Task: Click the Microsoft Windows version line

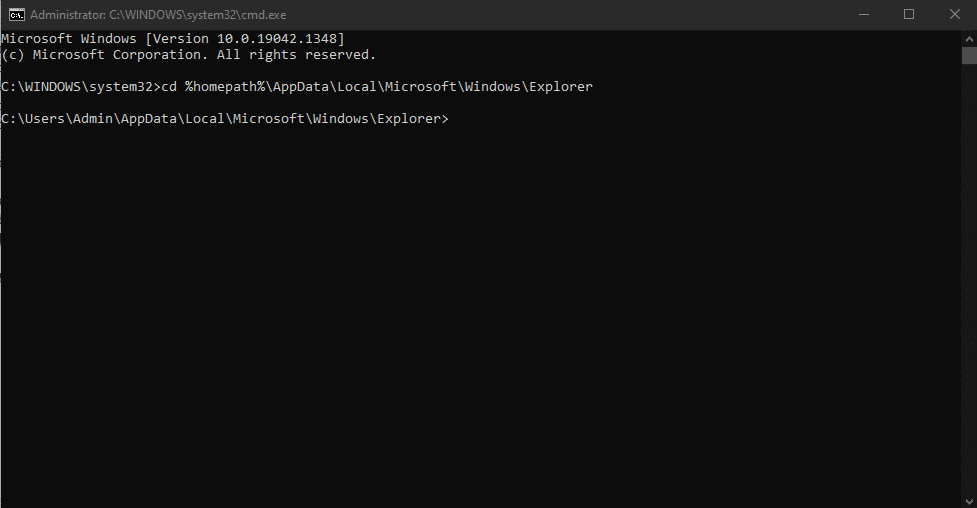Action: pyautogui.click(x=172, y=39)
